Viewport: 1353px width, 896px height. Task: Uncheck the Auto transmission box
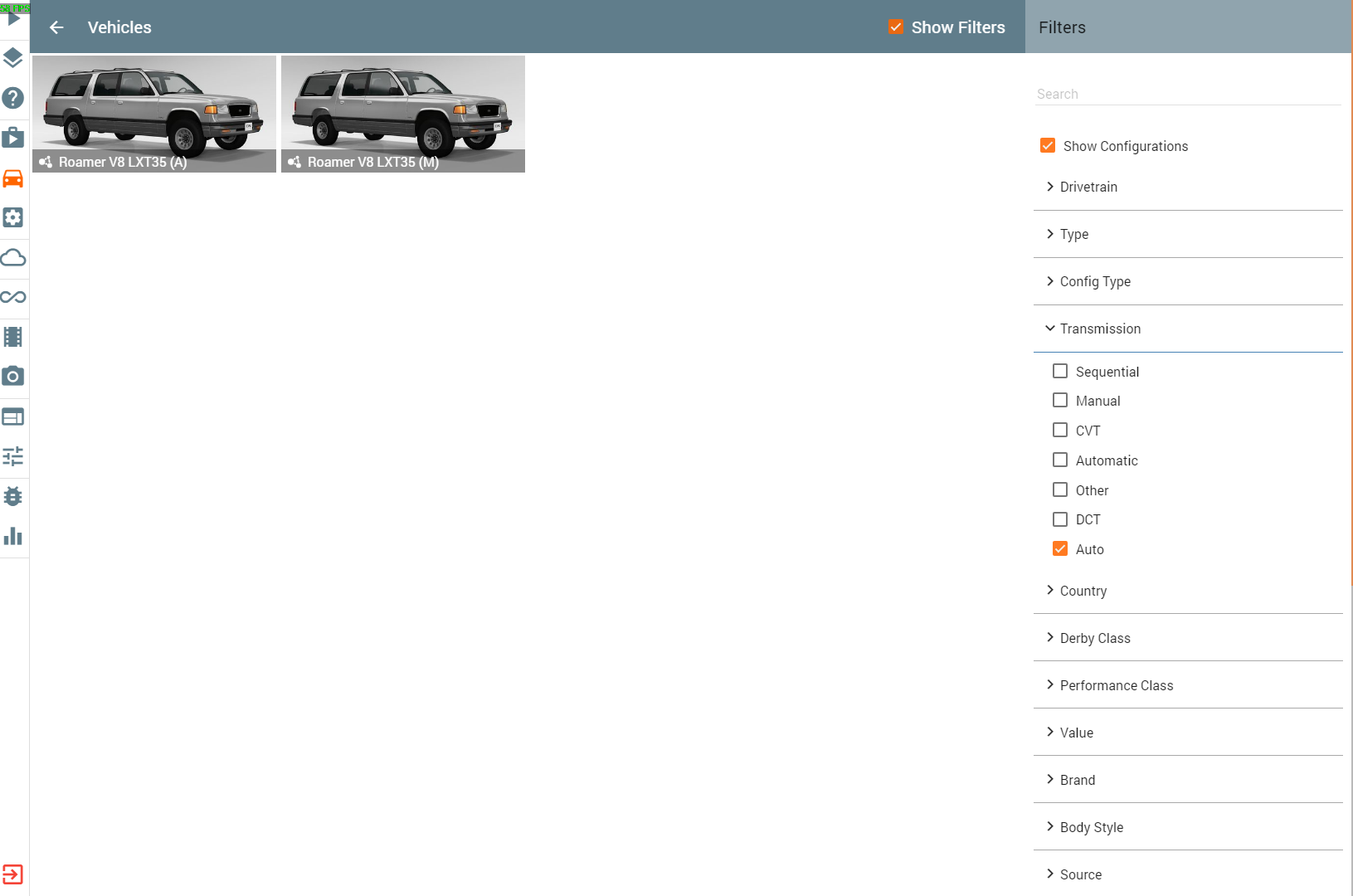1060,549
